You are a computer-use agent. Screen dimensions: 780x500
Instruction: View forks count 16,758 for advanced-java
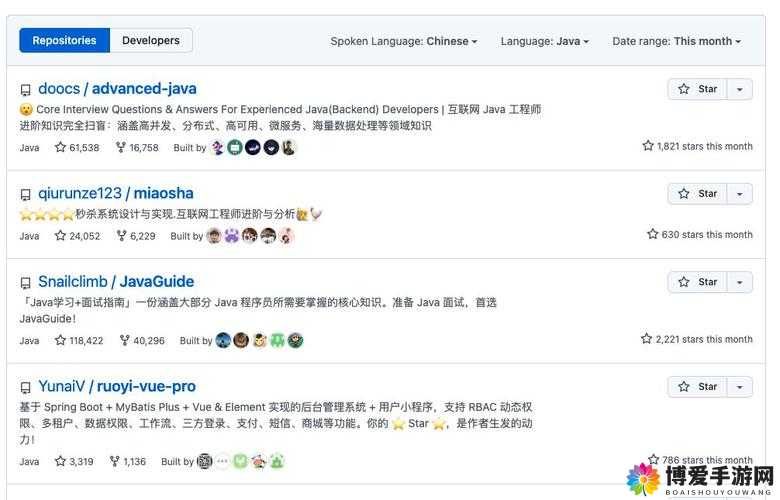pos(137,147)
